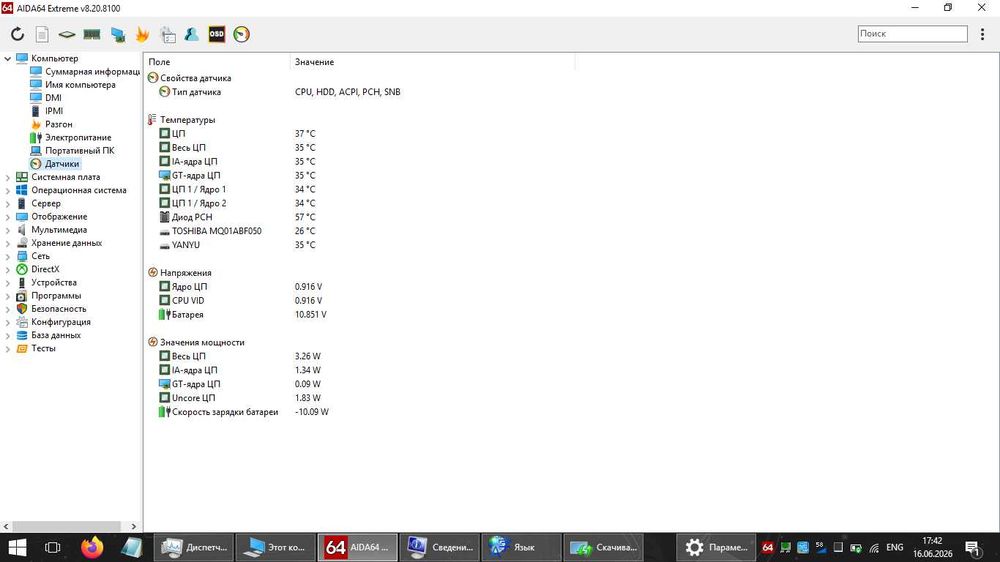Expand the DirectX tree node
The width and height of the screenshot is (1000, 562).
[8, 269]
